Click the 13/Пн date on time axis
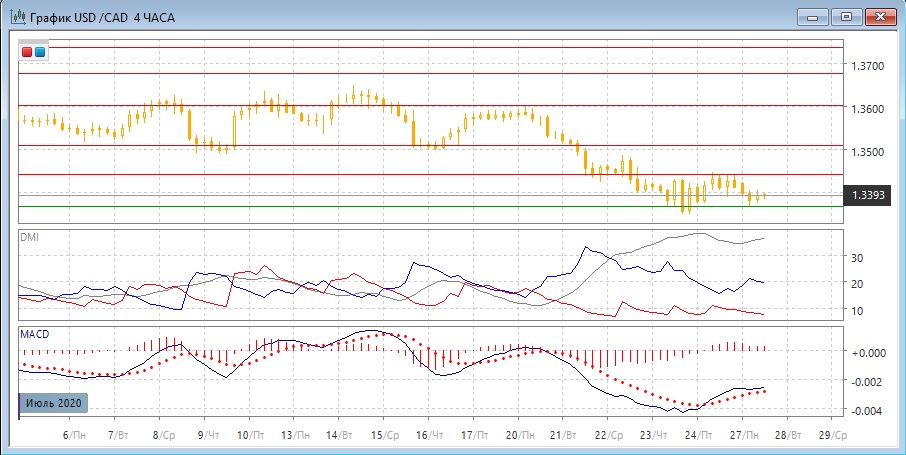Viewport: 906px width, 455px height. 296,434
